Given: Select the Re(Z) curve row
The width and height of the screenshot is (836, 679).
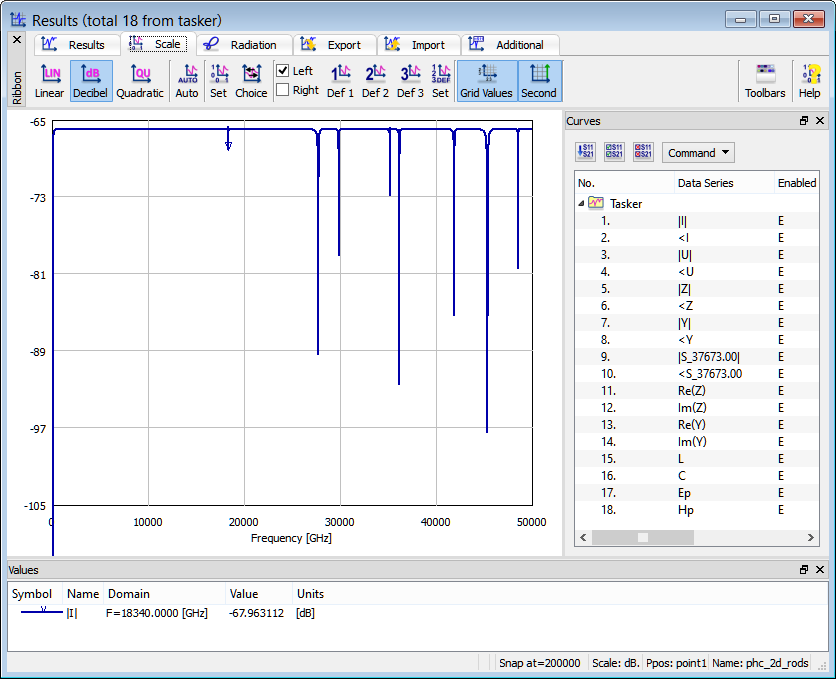Looking at the screenshot, I should point(692,390).
